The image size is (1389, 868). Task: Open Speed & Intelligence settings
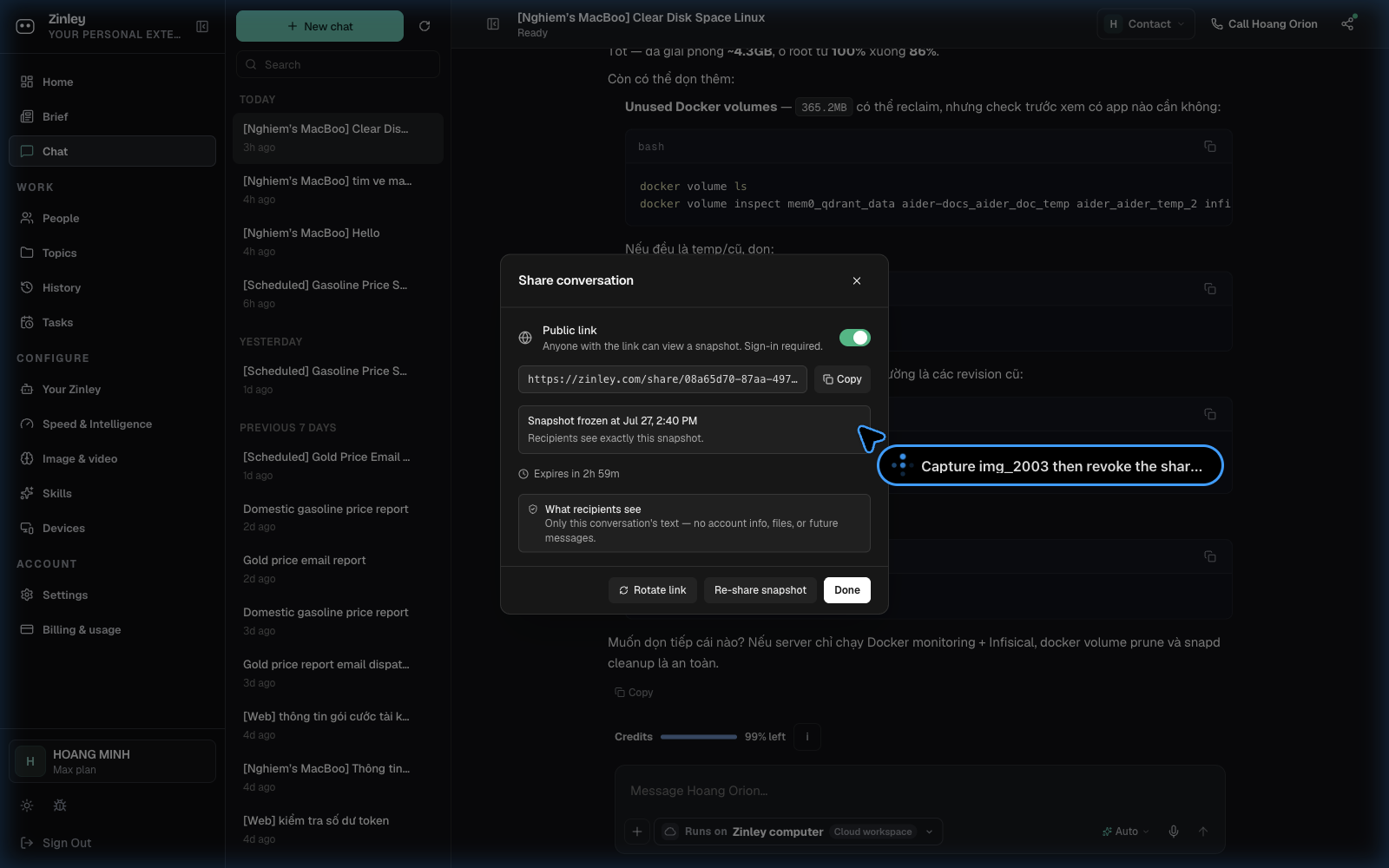(112, 424)
